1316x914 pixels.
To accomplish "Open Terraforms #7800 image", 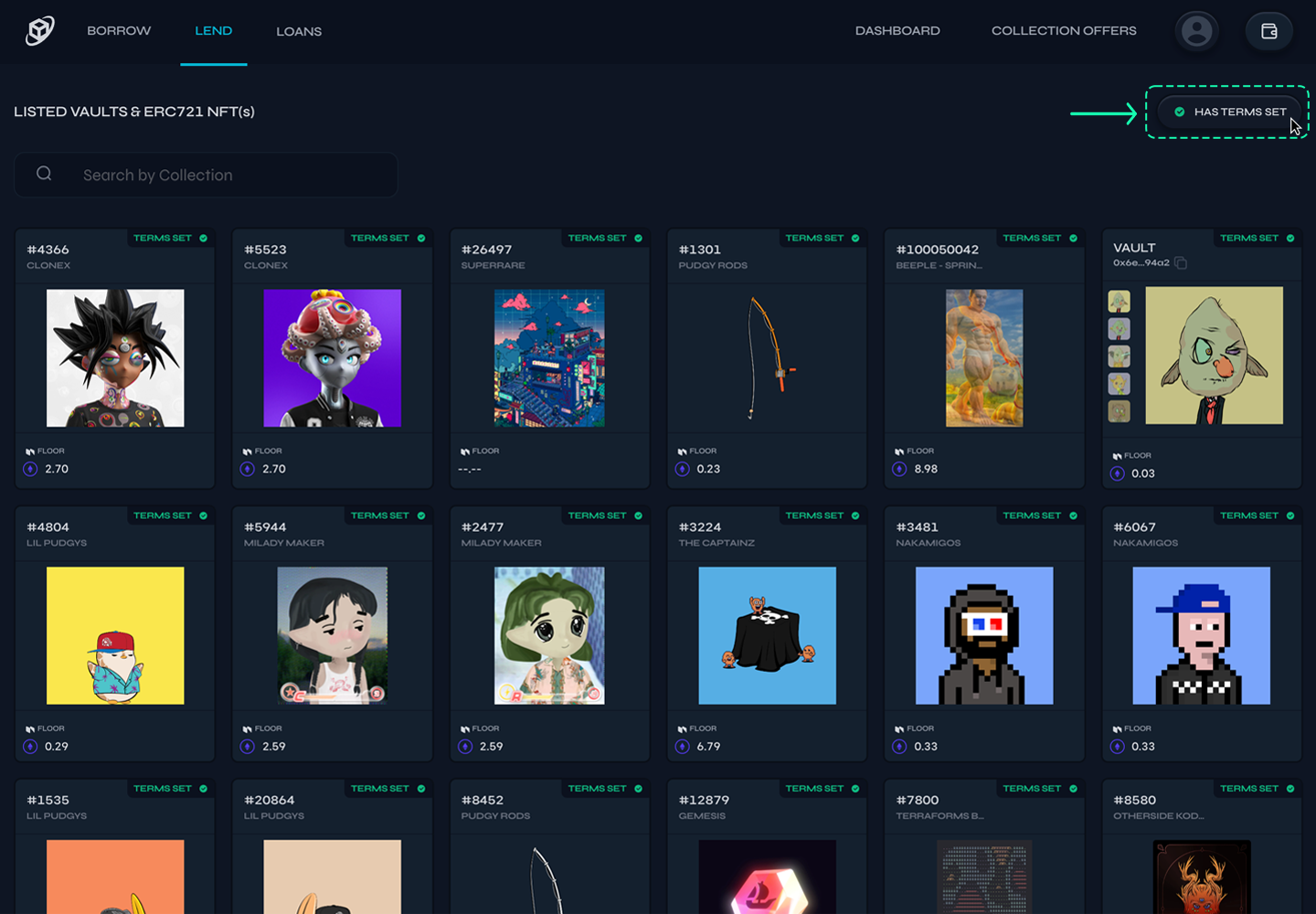I will coord(984,877).
